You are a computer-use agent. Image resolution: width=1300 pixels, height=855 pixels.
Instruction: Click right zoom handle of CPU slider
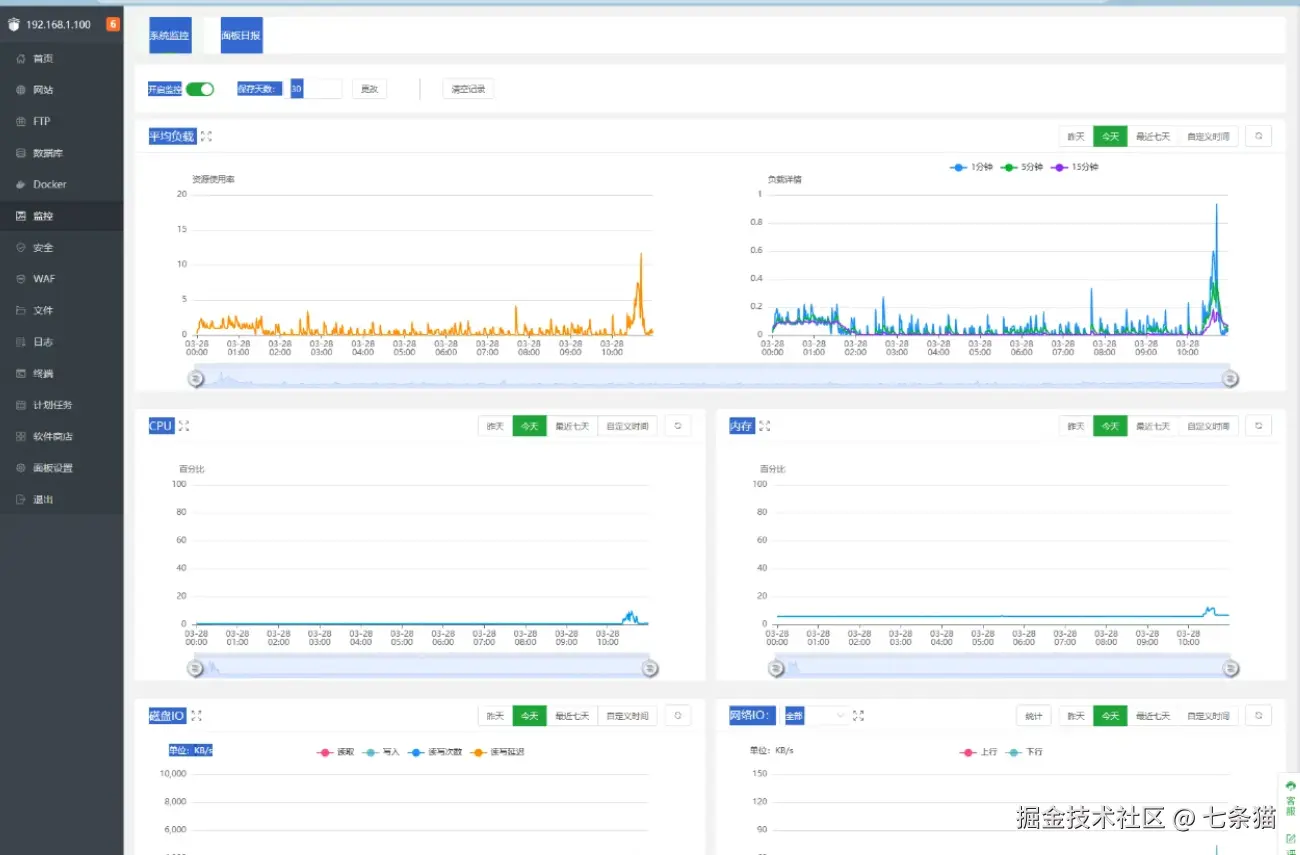point(650,668)
